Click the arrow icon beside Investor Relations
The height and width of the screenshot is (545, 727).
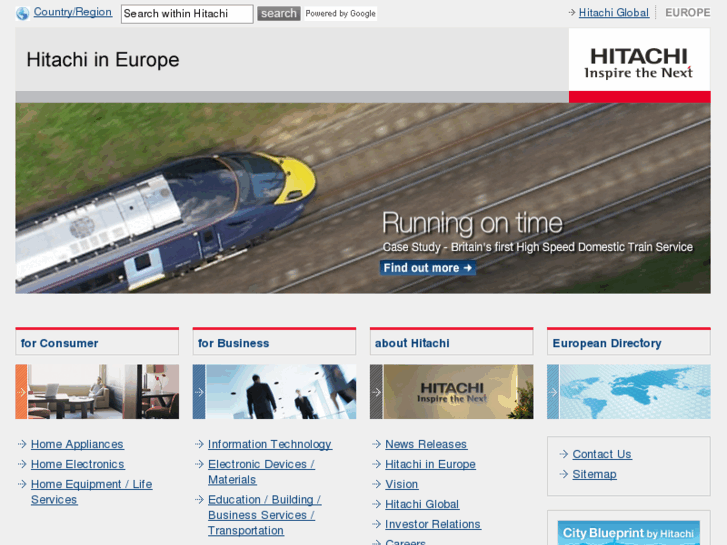coord(376,524)
